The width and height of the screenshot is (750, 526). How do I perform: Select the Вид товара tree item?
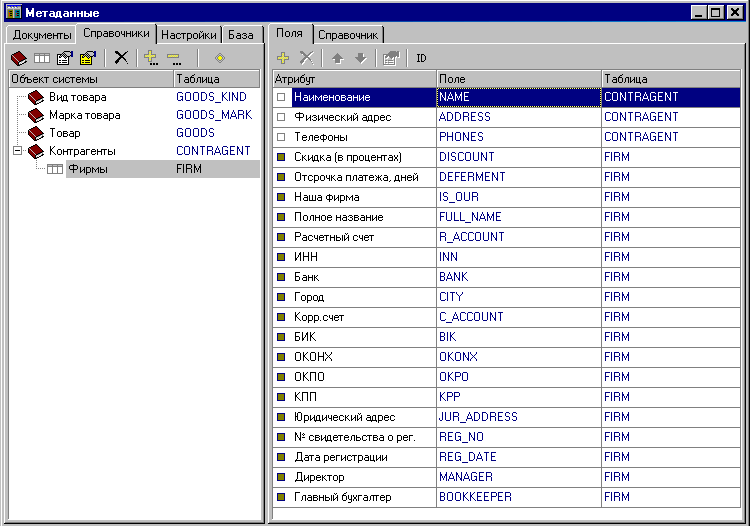(x=77, y=97)
